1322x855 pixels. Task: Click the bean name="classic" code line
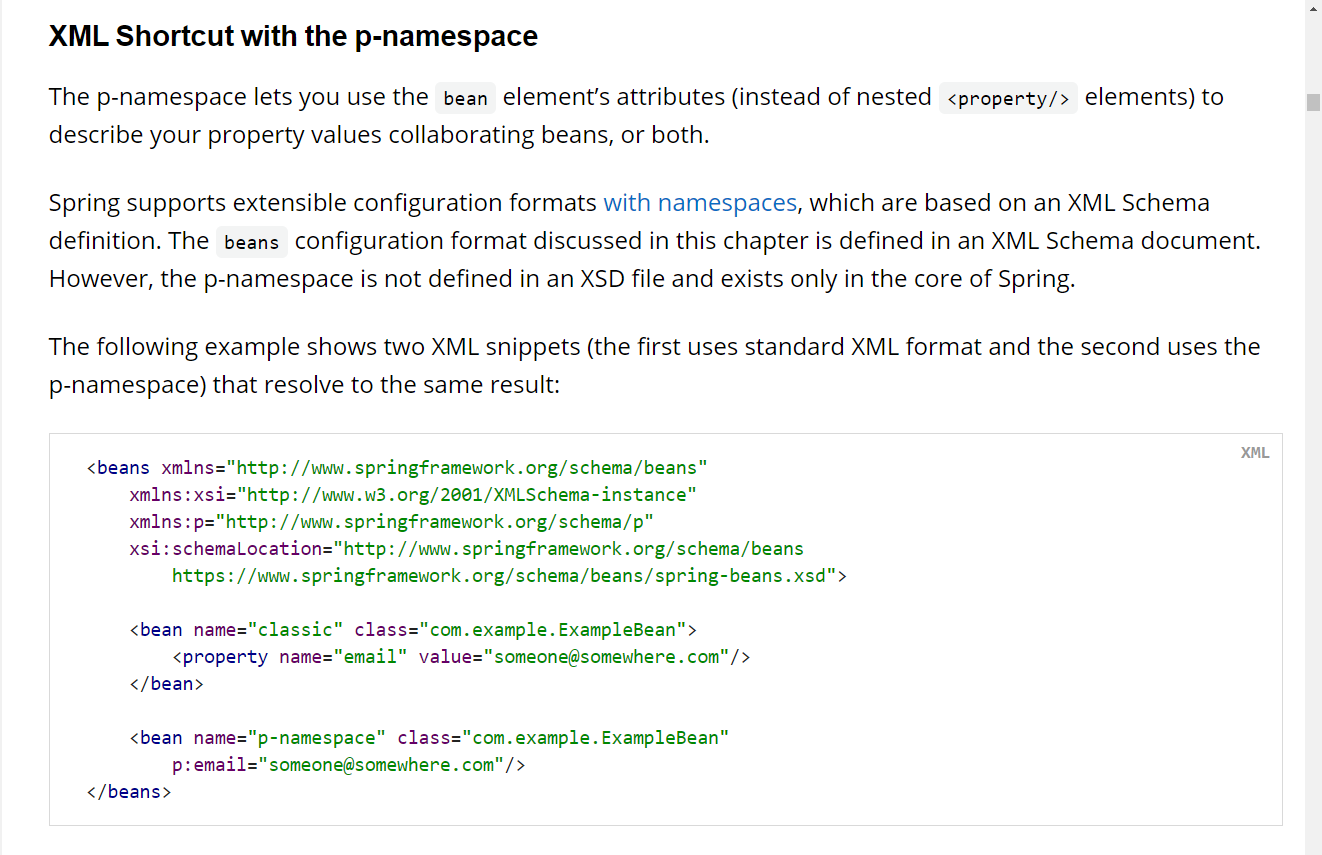point(412,630)
